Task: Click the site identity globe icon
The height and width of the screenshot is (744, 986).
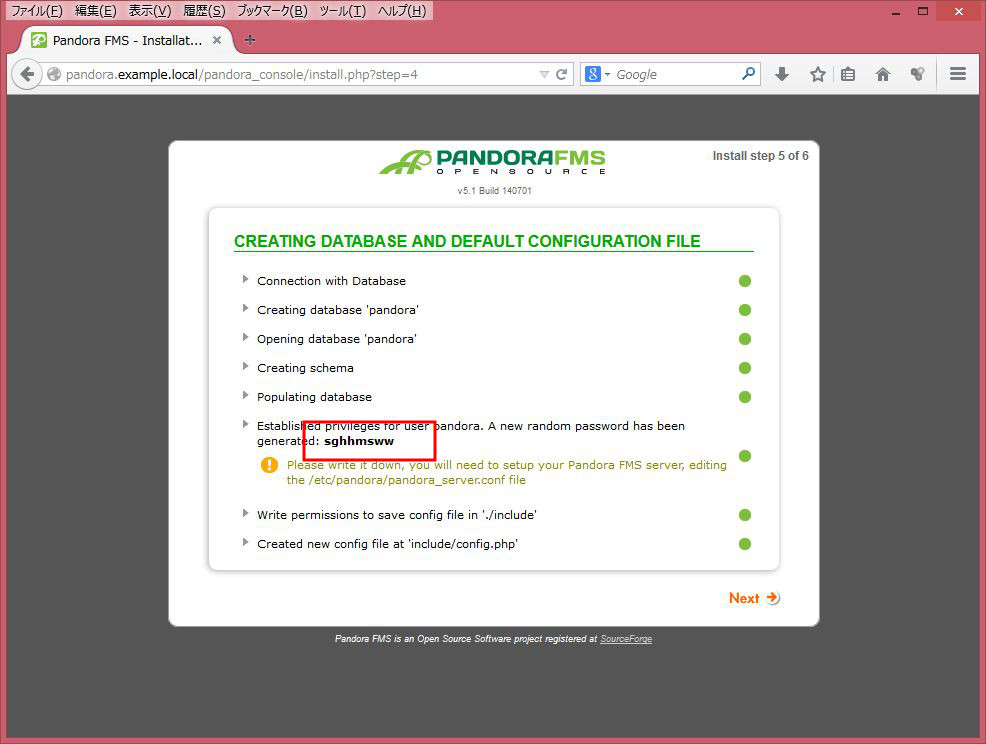Action: 55,74
